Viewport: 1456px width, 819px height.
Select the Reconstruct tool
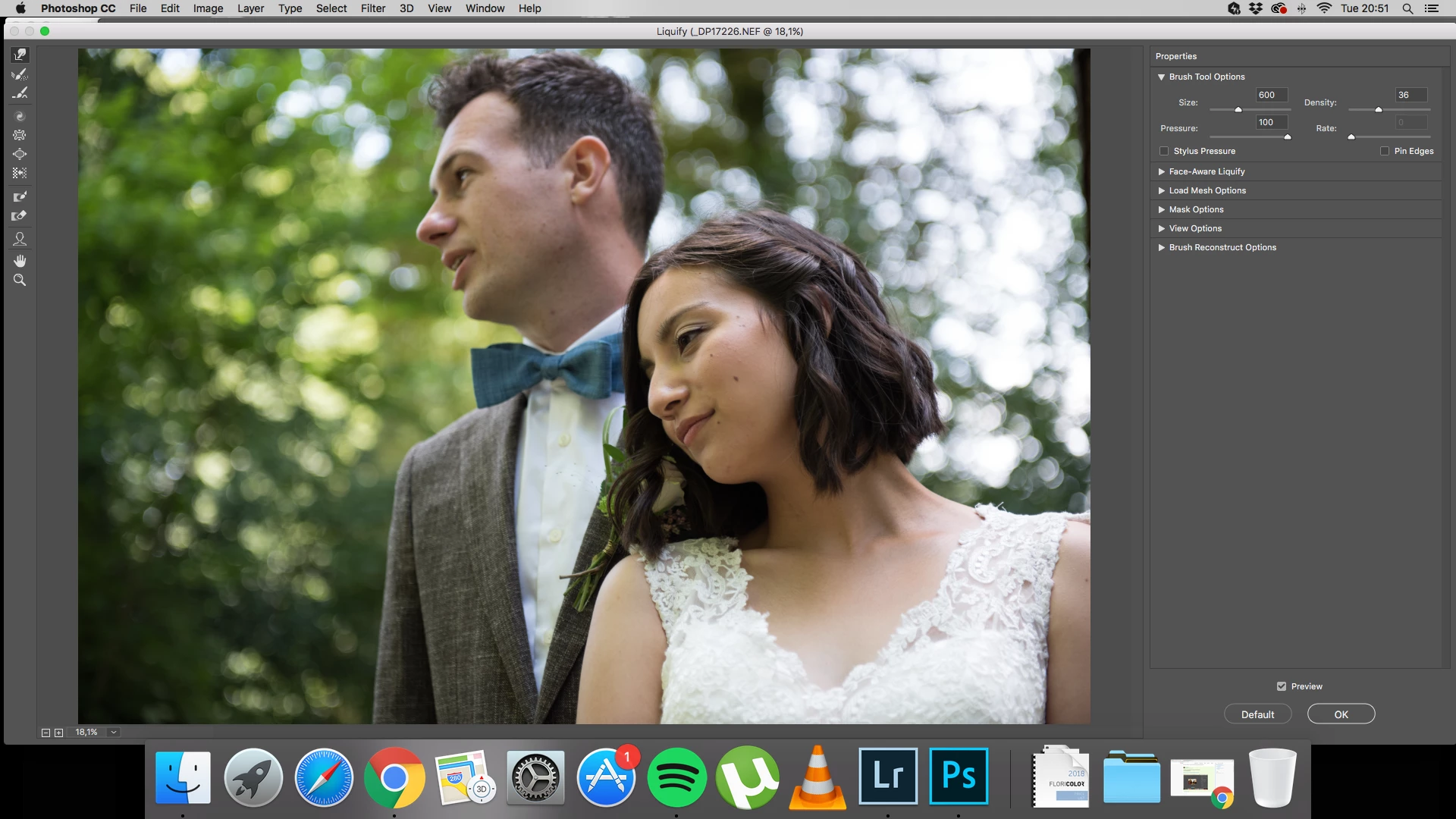click(x=20, y=74)
